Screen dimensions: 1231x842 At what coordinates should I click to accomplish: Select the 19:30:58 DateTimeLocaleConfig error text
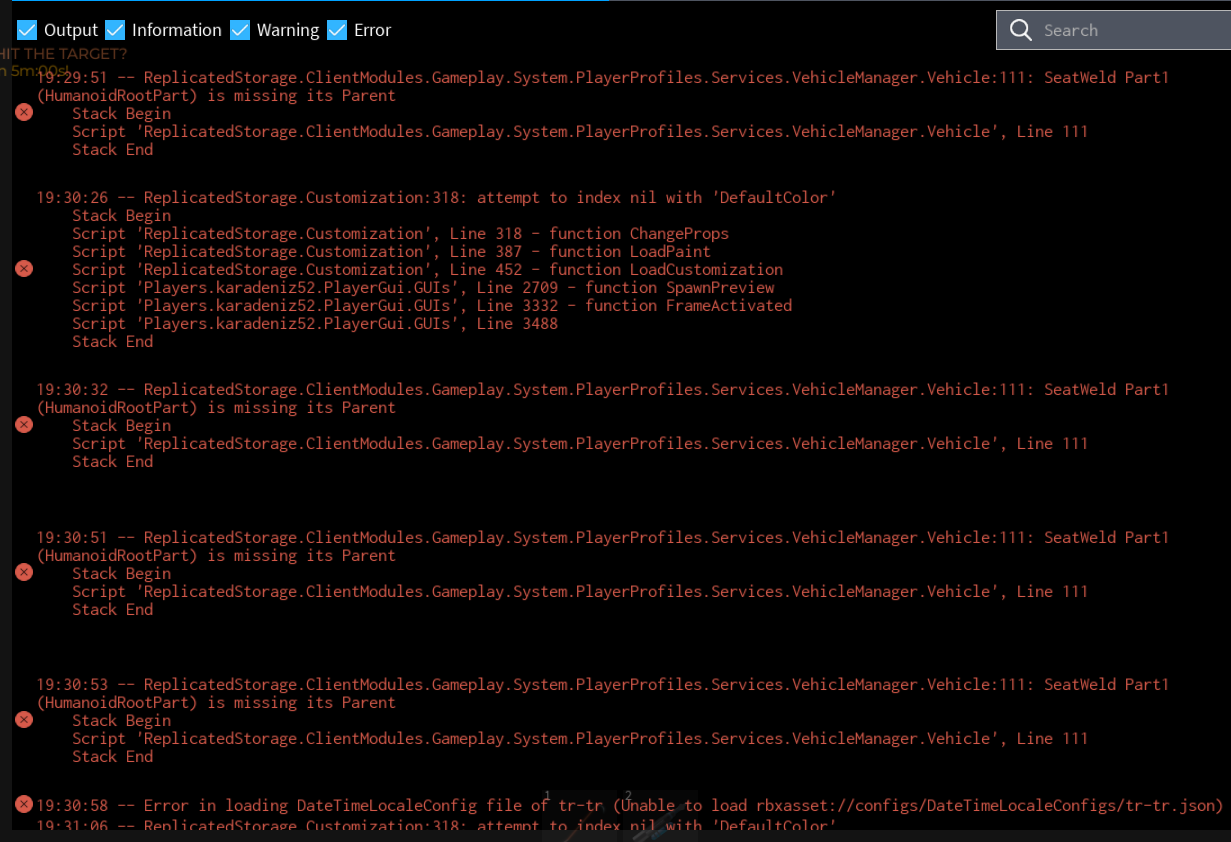tap(630, 805)
